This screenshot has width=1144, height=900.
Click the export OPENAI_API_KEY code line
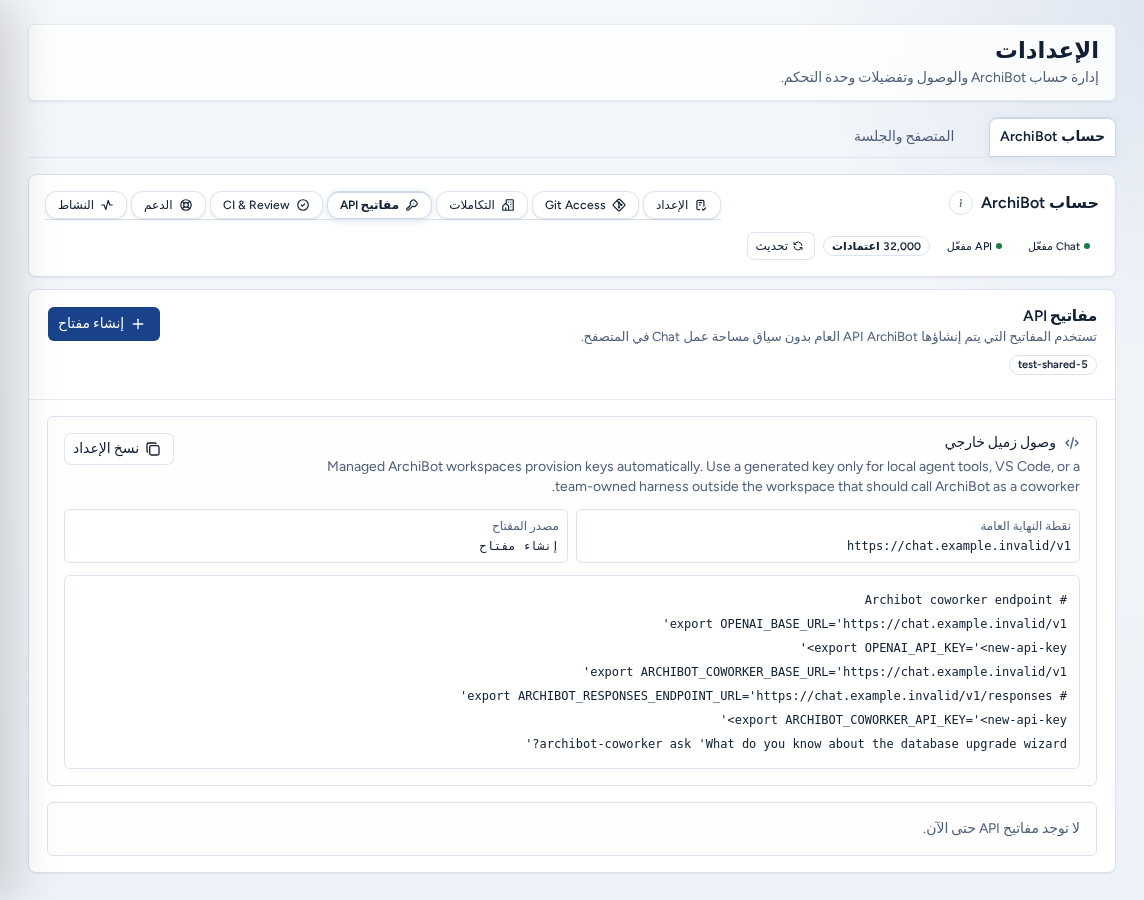pyautogui.click(x=933, y=648)
